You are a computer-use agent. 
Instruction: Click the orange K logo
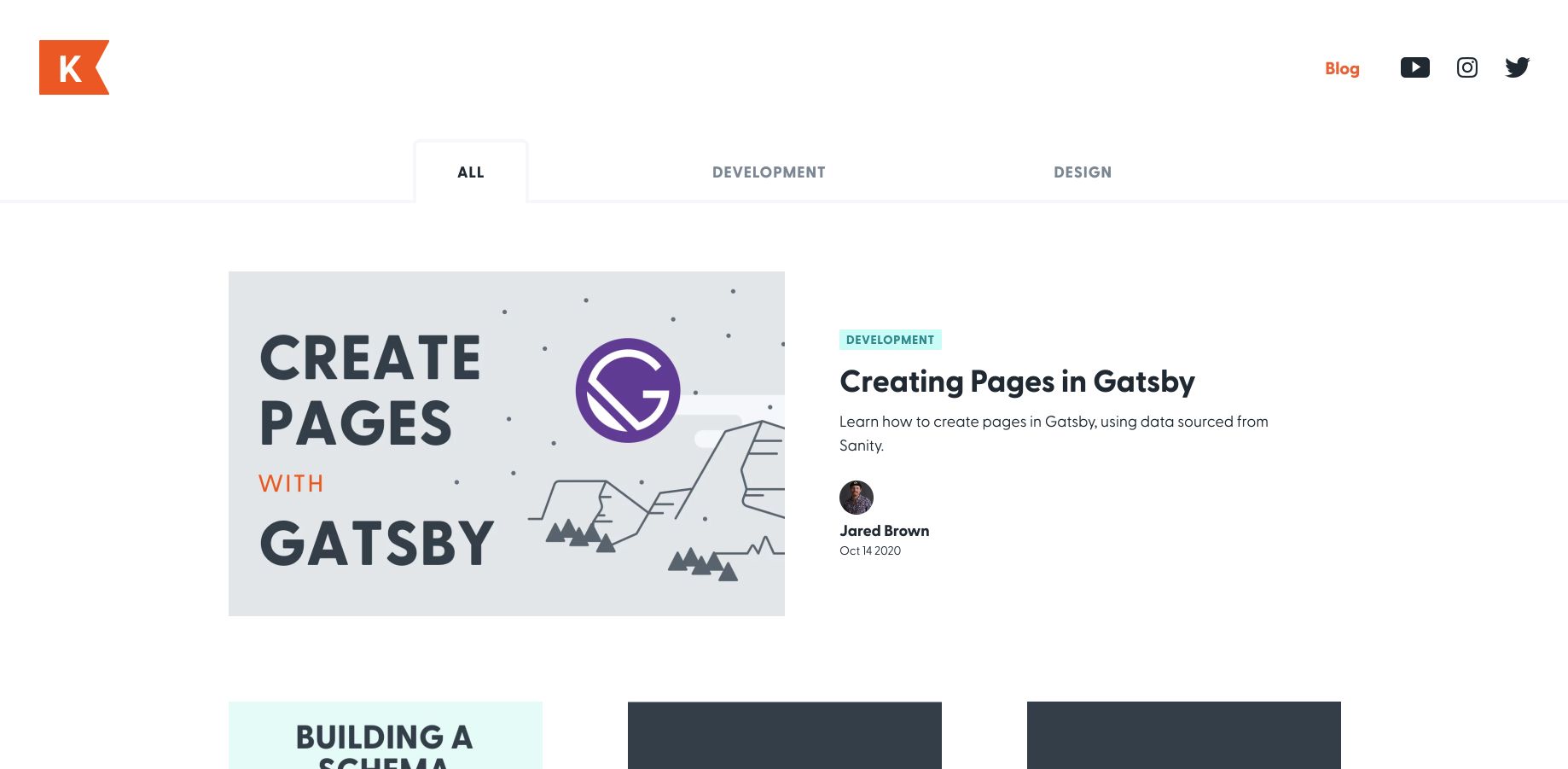[x=73, y=67]
